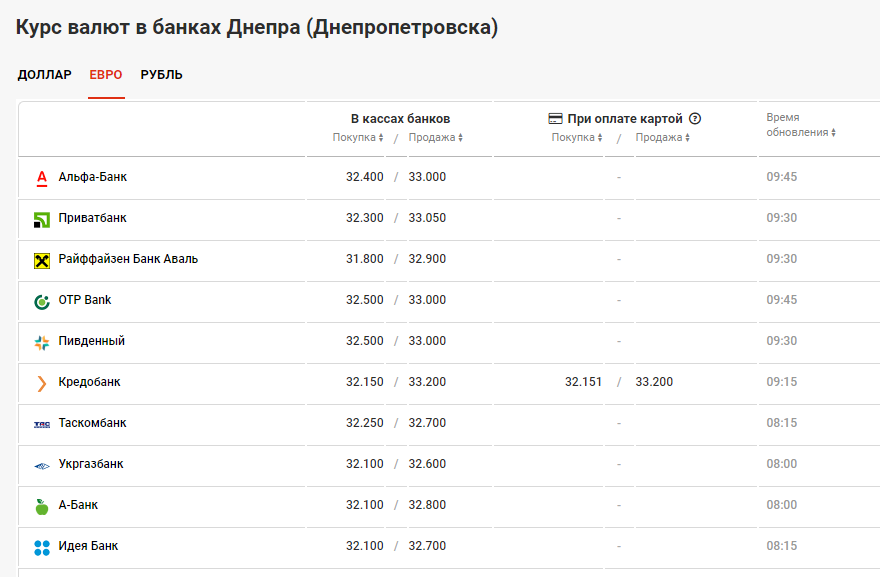Sort by cash desk Покупка column
Screen dimensions: 880x577
(358, 138)
